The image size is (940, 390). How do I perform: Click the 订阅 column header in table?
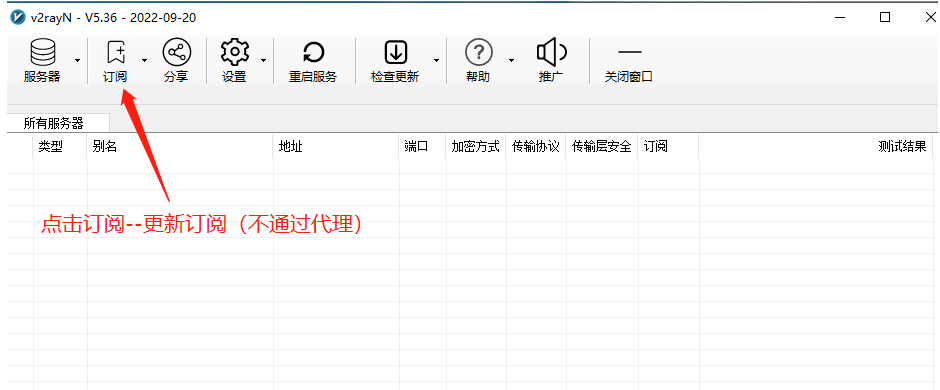tap(668, 147)
